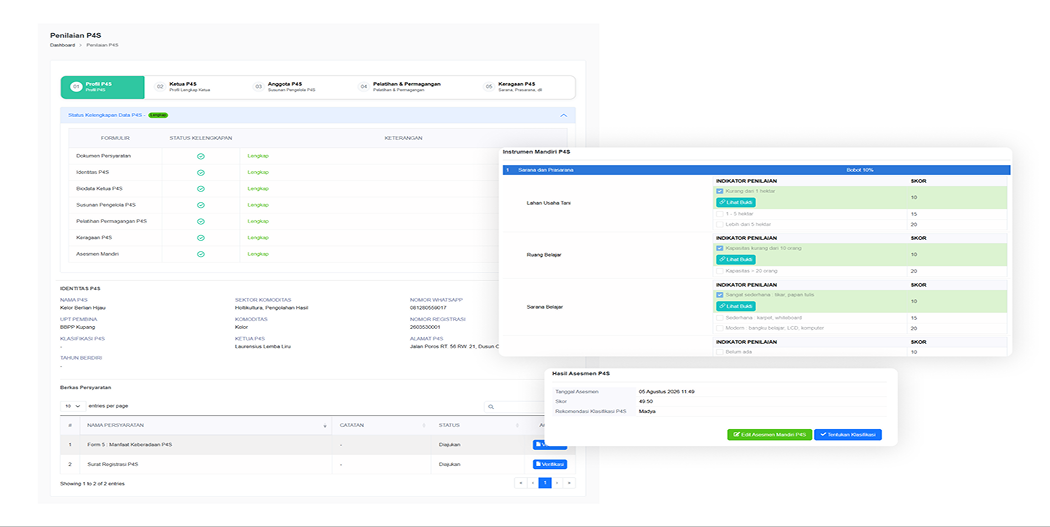Click the check icon for Susunan Pengelola P4S
Viewport: 1050px width, 527px height.
click(x=201, y=205)
